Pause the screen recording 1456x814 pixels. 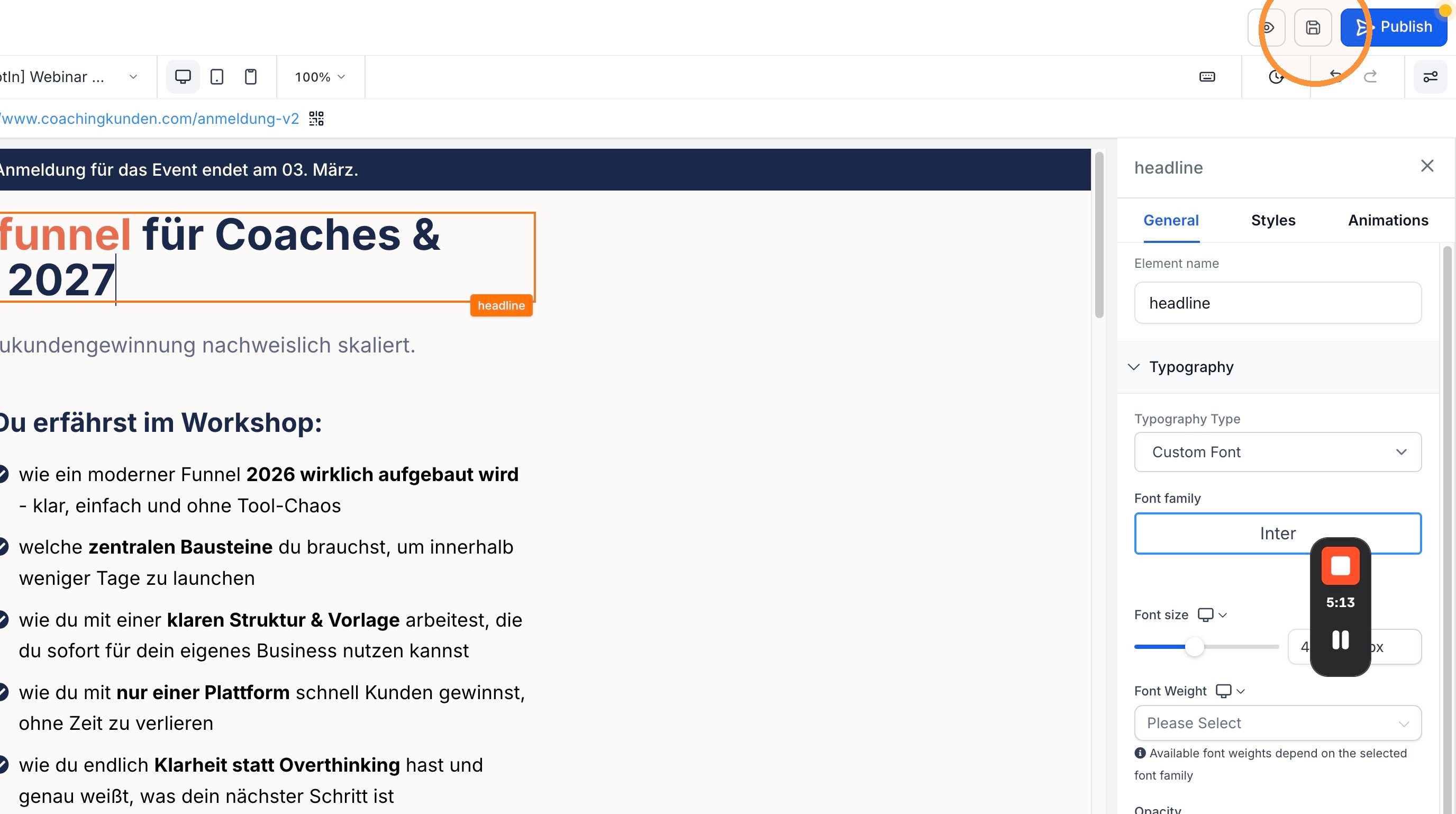coord(1340,640)
